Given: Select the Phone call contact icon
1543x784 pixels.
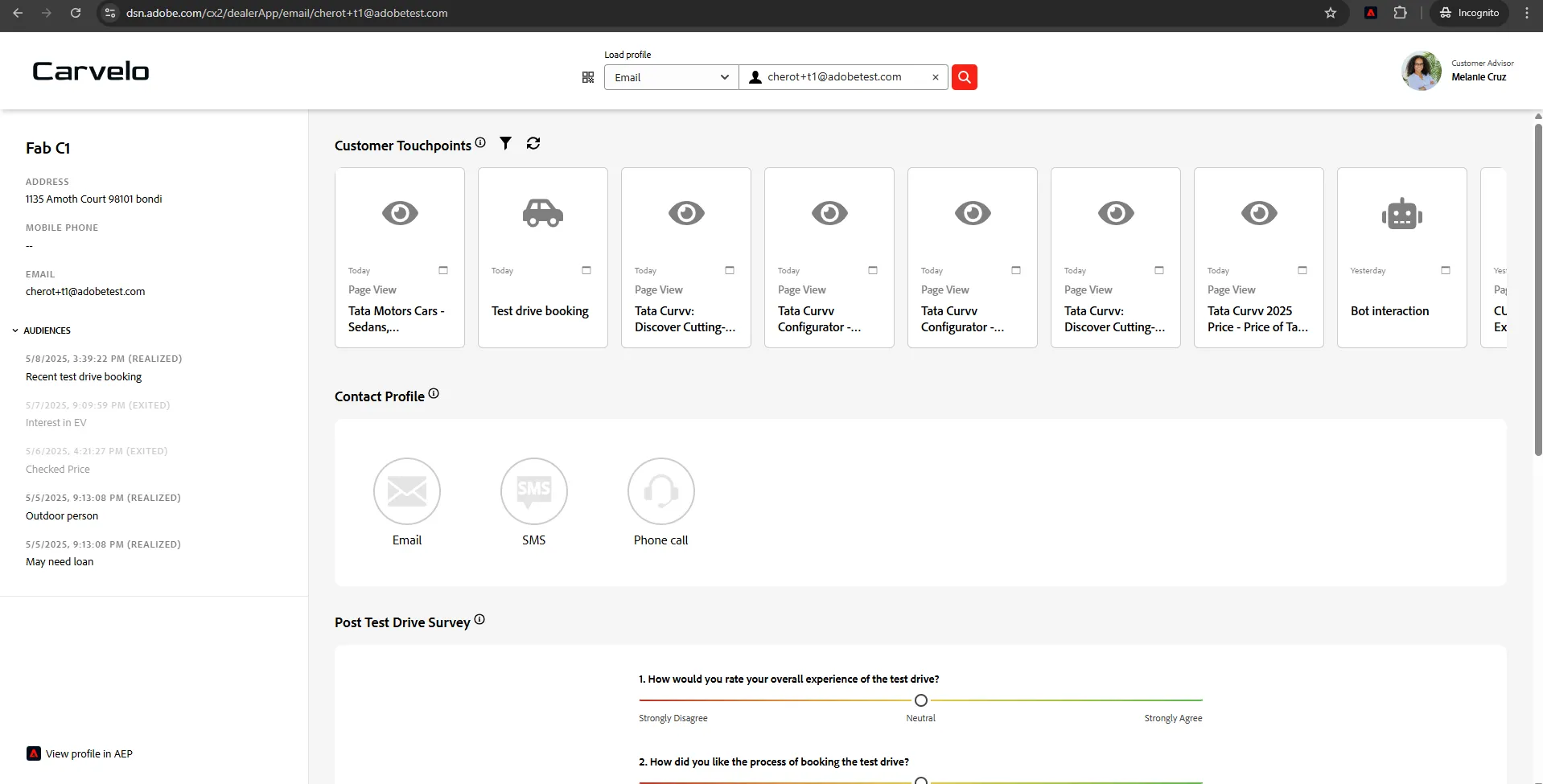Looking at the screenshot, I should (661, 491).
